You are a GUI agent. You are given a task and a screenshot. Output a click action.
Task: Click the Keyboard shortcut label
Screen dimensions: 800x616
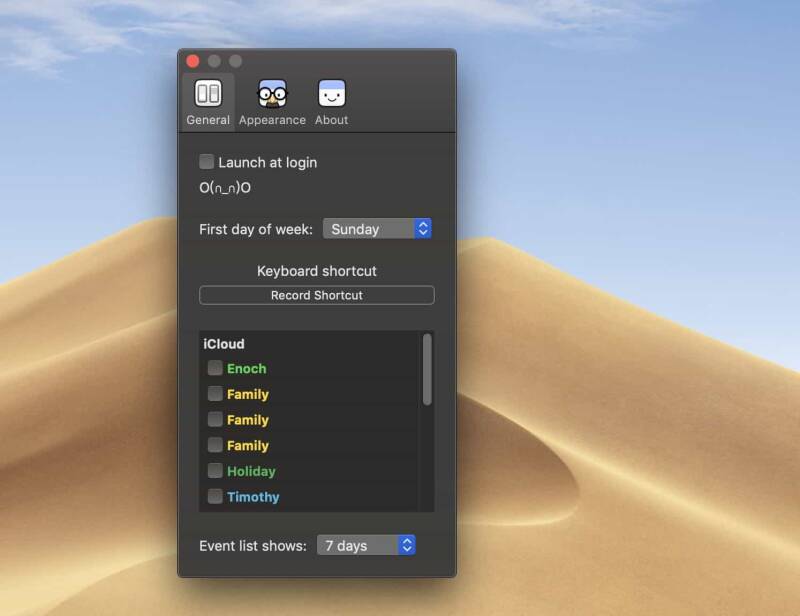pyautogui.click(x=317, y=271)
